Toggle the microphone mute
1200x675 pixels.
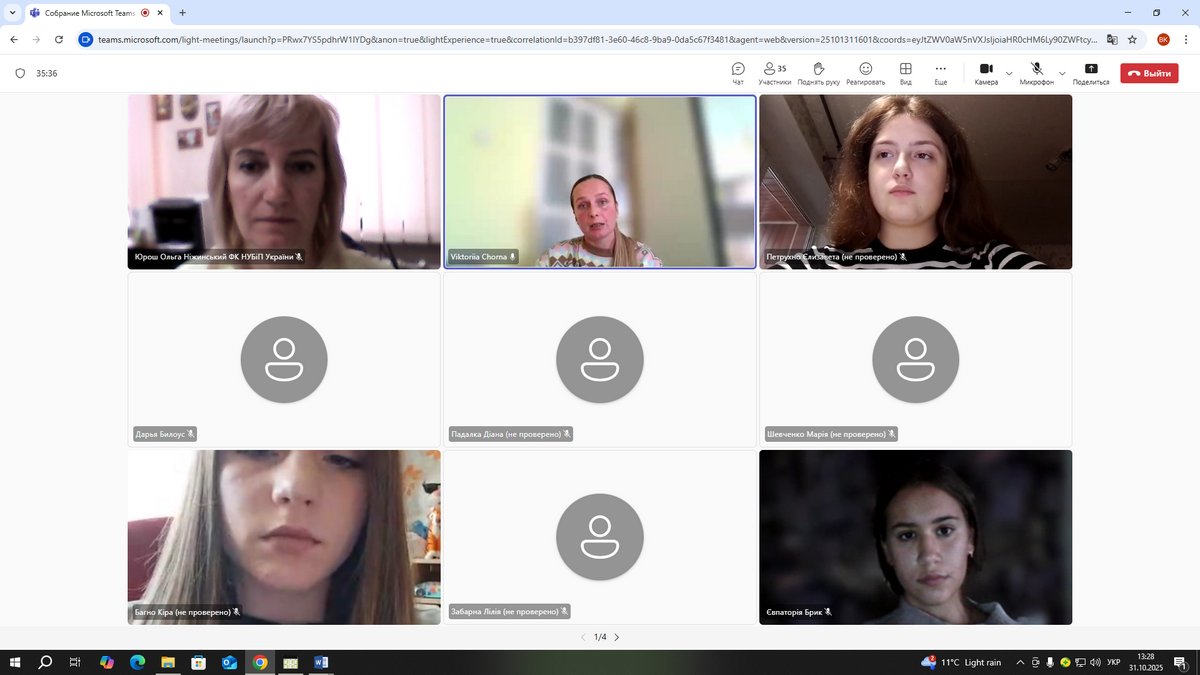1037,72
